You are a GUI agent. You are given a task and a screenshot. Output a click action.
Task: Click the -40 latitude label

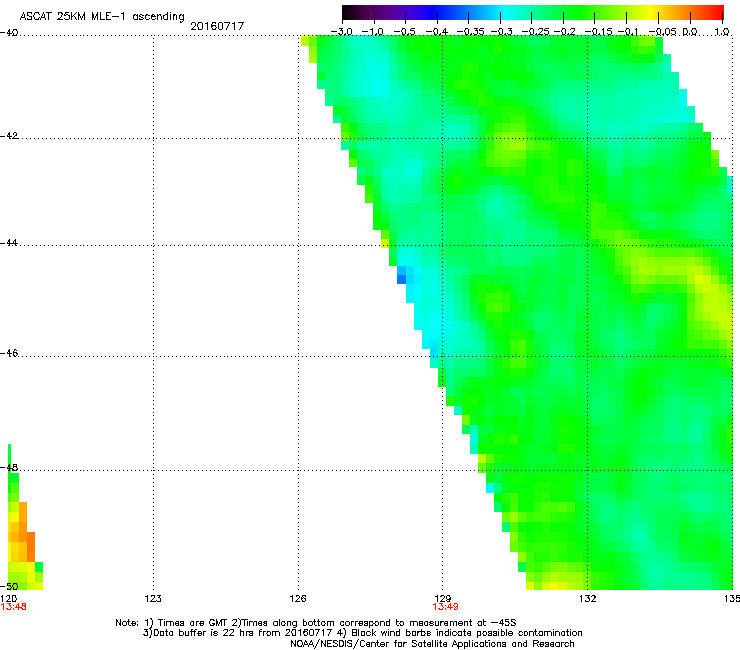tap(9, 33)
